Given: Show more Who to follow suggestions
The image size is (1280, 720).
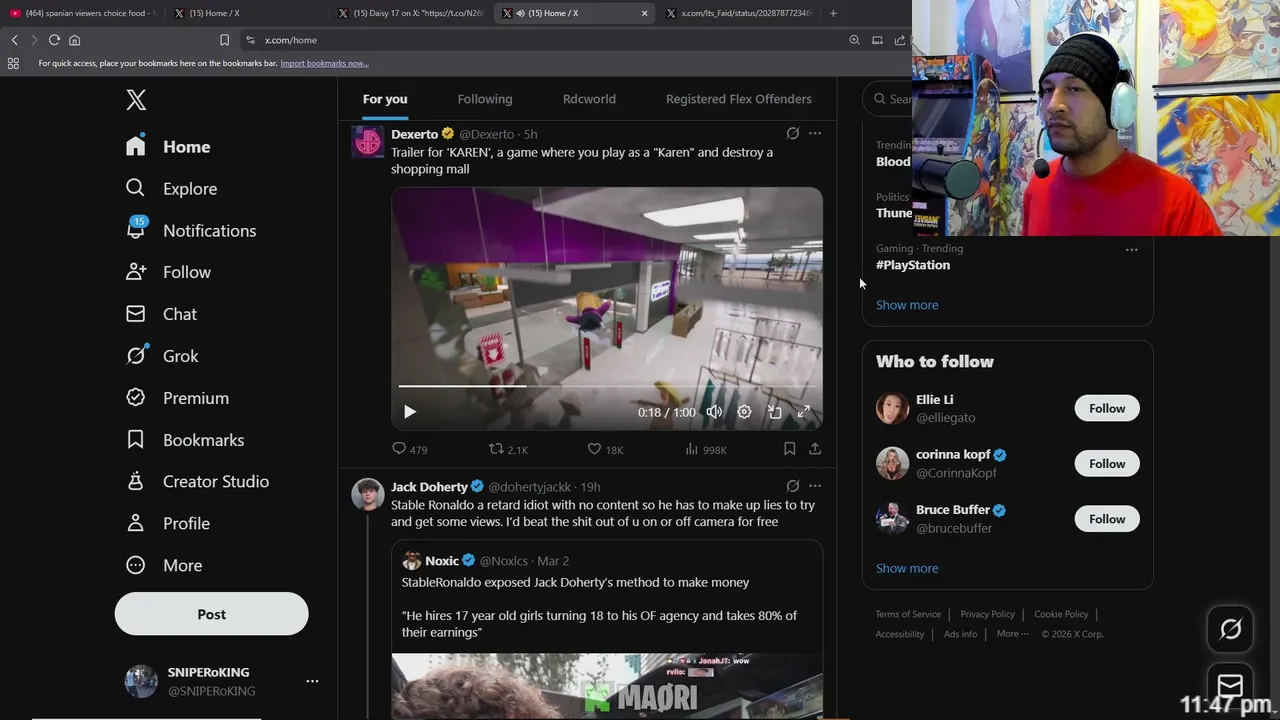Looking at the screenshot, I should pyautogui.click(x=907, y=568).
